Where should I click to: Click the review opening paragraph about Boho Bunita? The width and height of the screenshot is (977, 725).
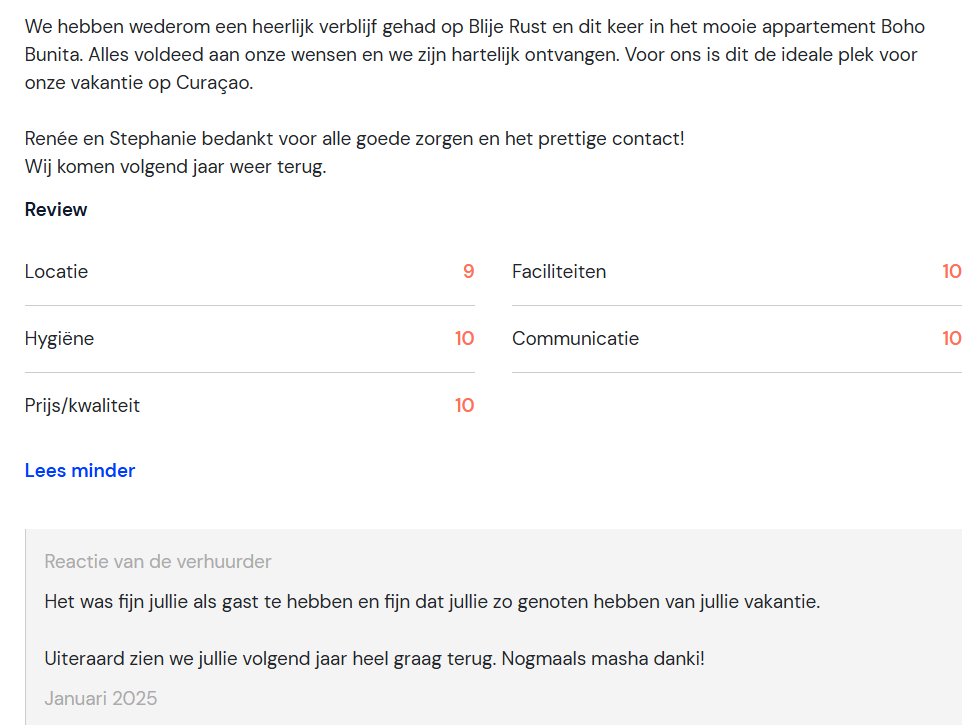pos(475,55)
